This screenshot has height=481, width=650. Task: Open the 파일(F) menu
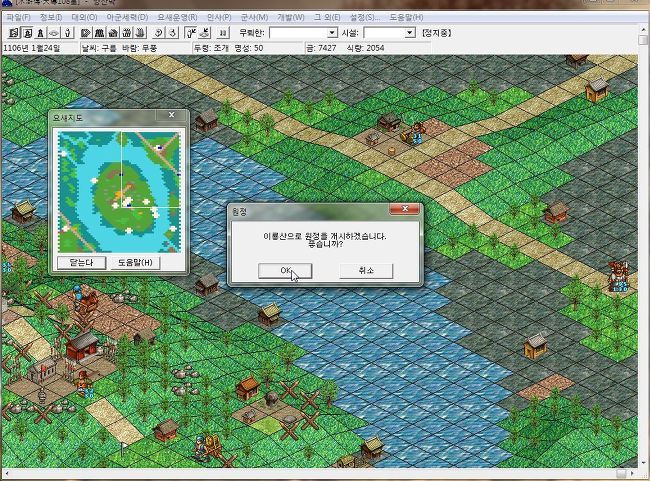pyautogui.click(x=19, y=17)
